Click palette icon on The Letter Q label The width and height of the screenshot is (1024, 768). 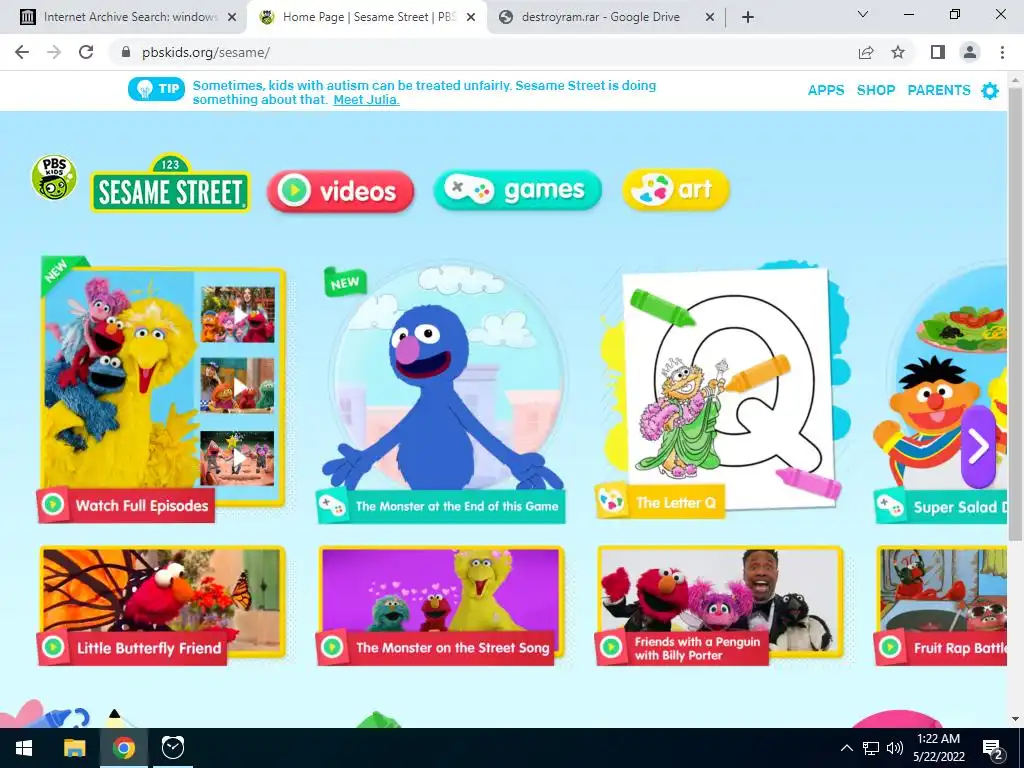pyautogui.click(x=612, y=502)
